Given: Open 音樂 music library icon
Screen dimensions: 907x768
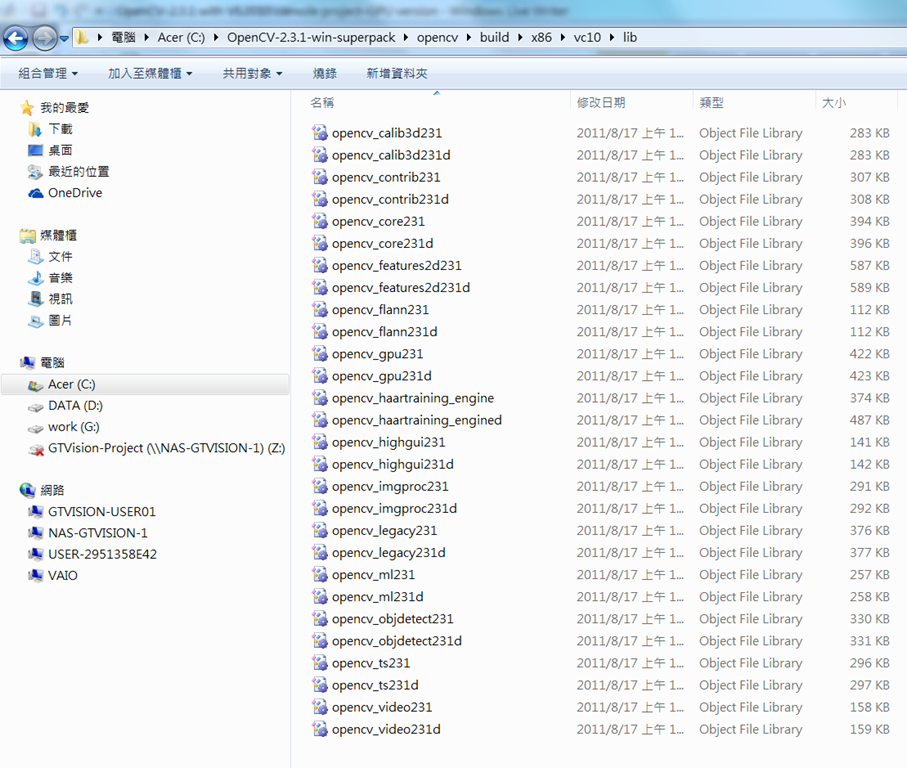Looking at the screenshot, I should tap(35, 278).
